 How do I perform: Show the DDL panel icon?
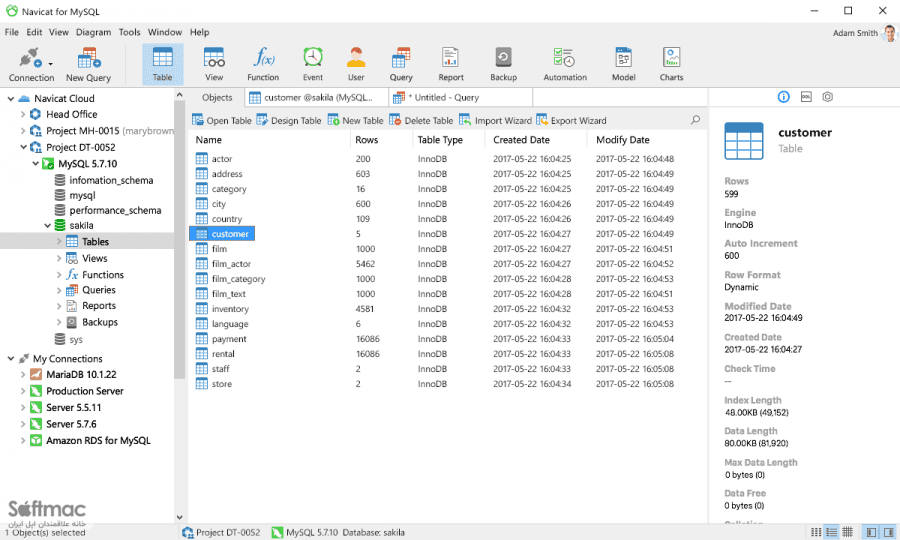pyautogui.click(x=806, y=97)
